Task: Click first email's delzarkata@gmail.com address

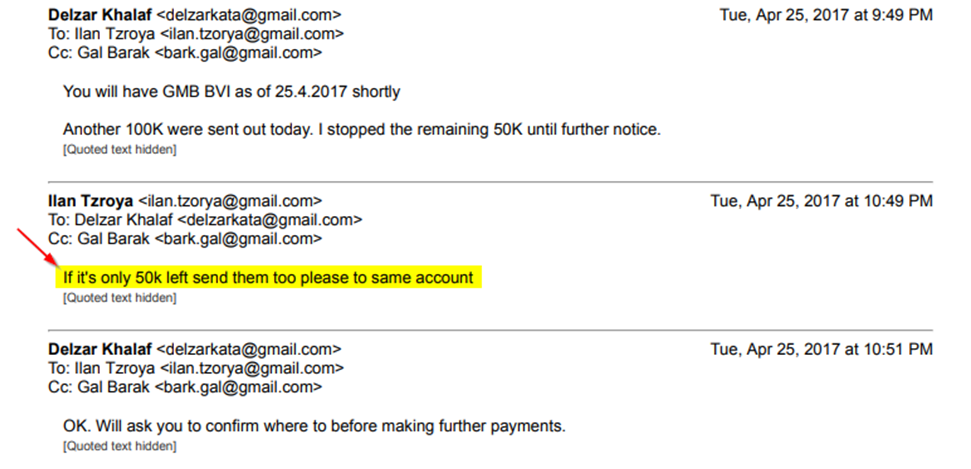Action: [x=249, y=15]
